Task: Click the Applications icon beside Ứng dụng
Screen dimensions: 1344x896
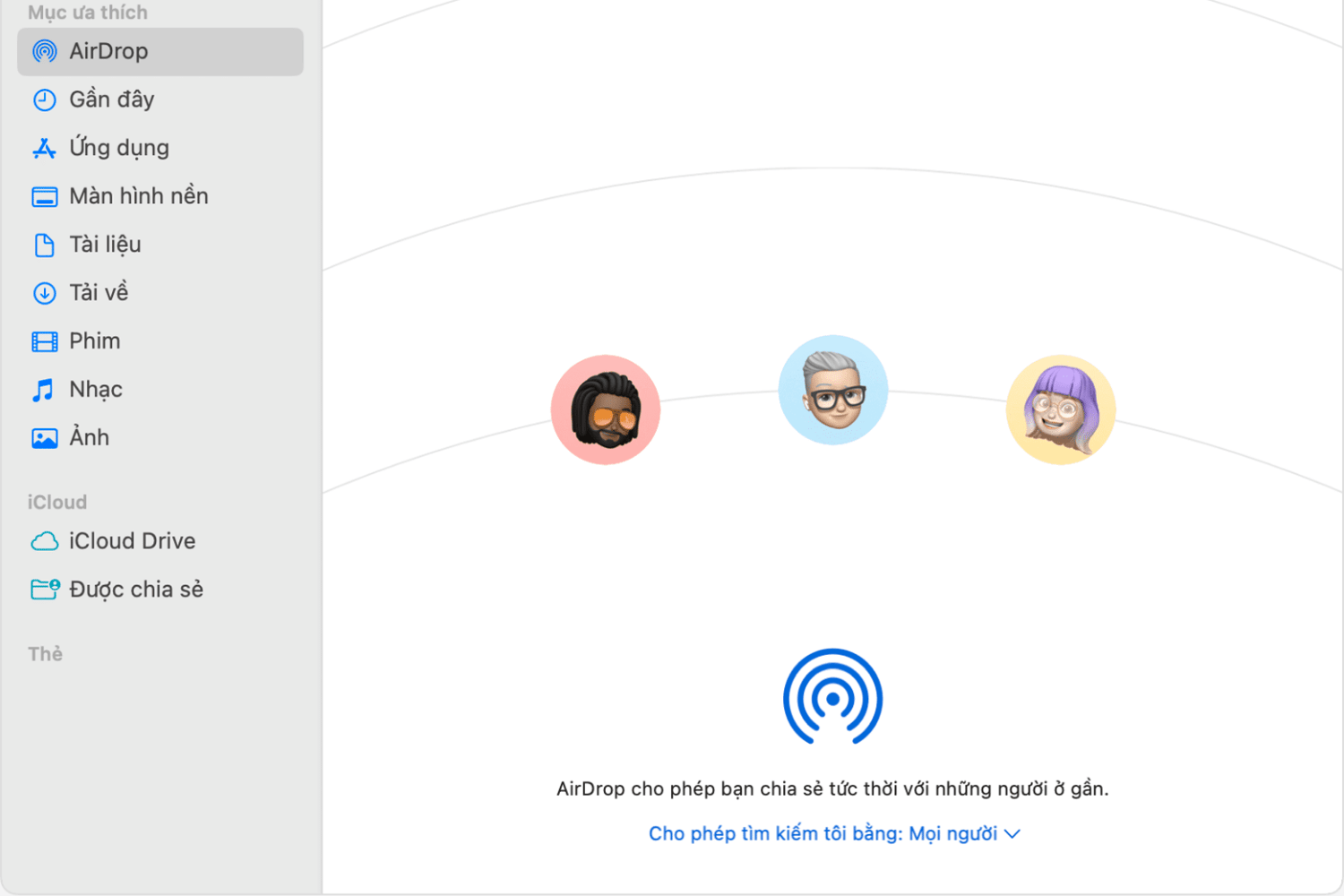Action: coord(45,148)
